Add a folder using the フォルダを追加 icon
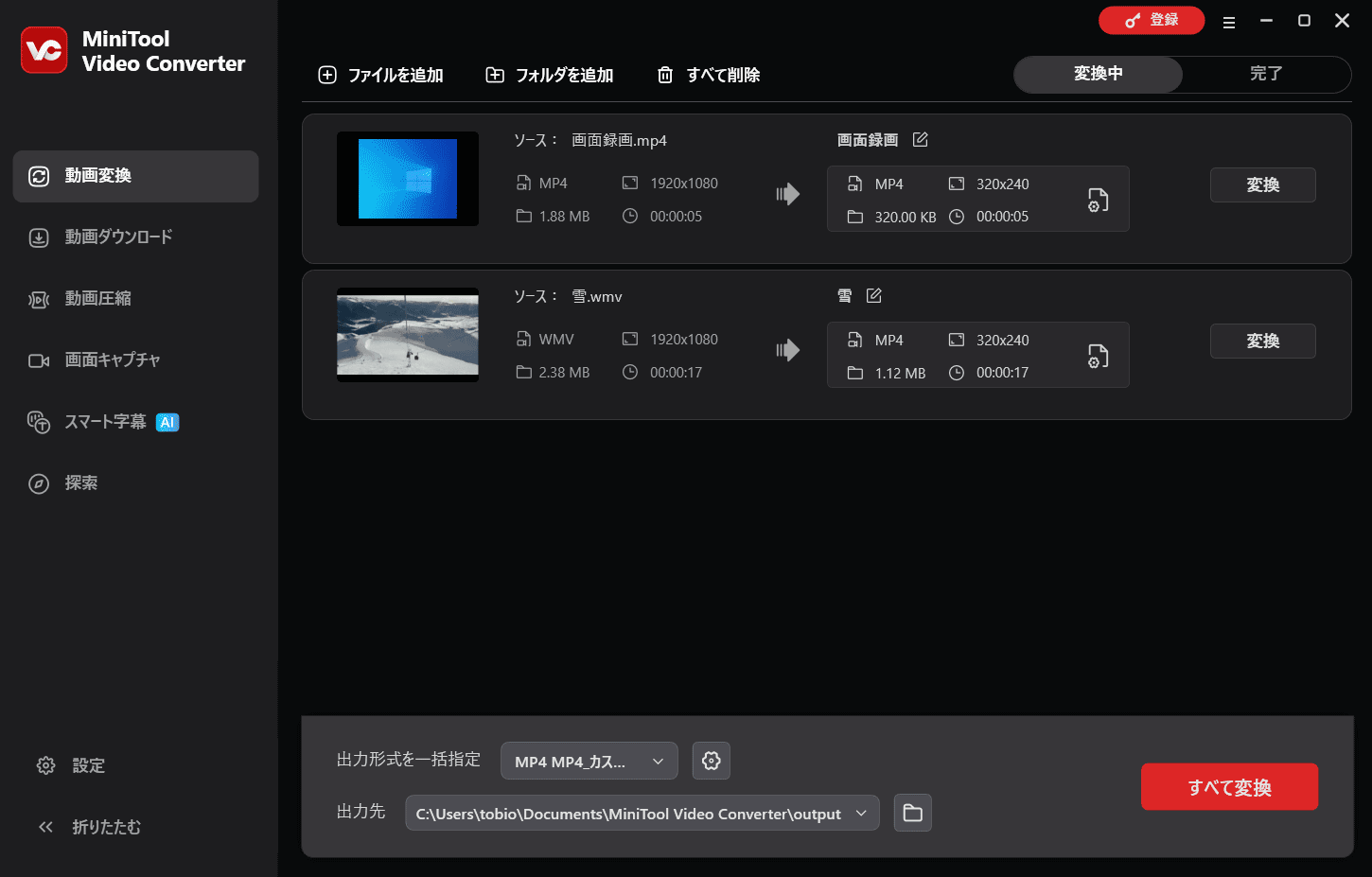This screenshot has width=1372, height=877. pos(495,75)
